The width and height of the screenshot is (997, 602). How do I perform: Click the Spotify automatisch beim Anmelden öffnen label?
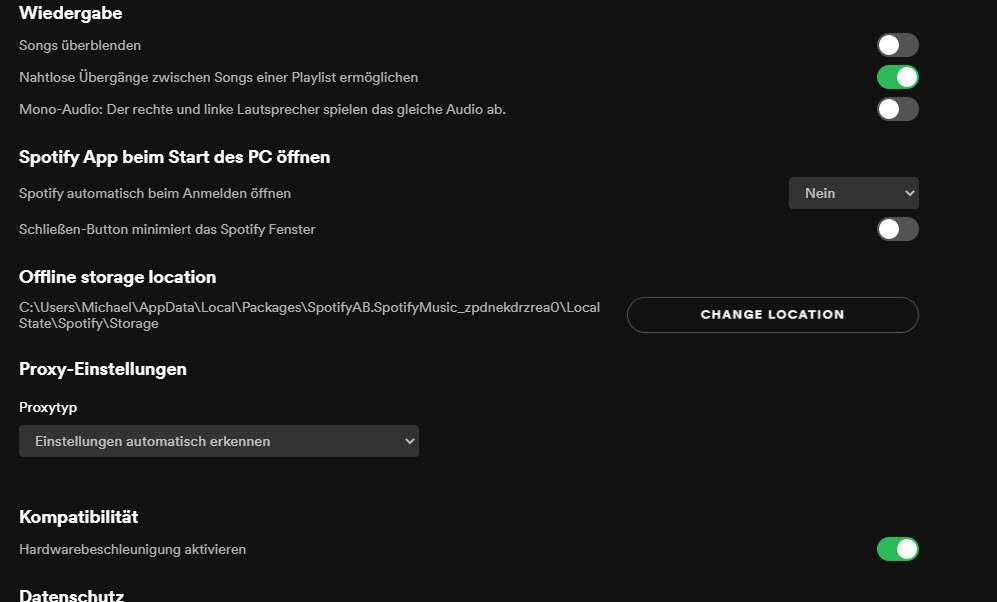pos(155,193)
